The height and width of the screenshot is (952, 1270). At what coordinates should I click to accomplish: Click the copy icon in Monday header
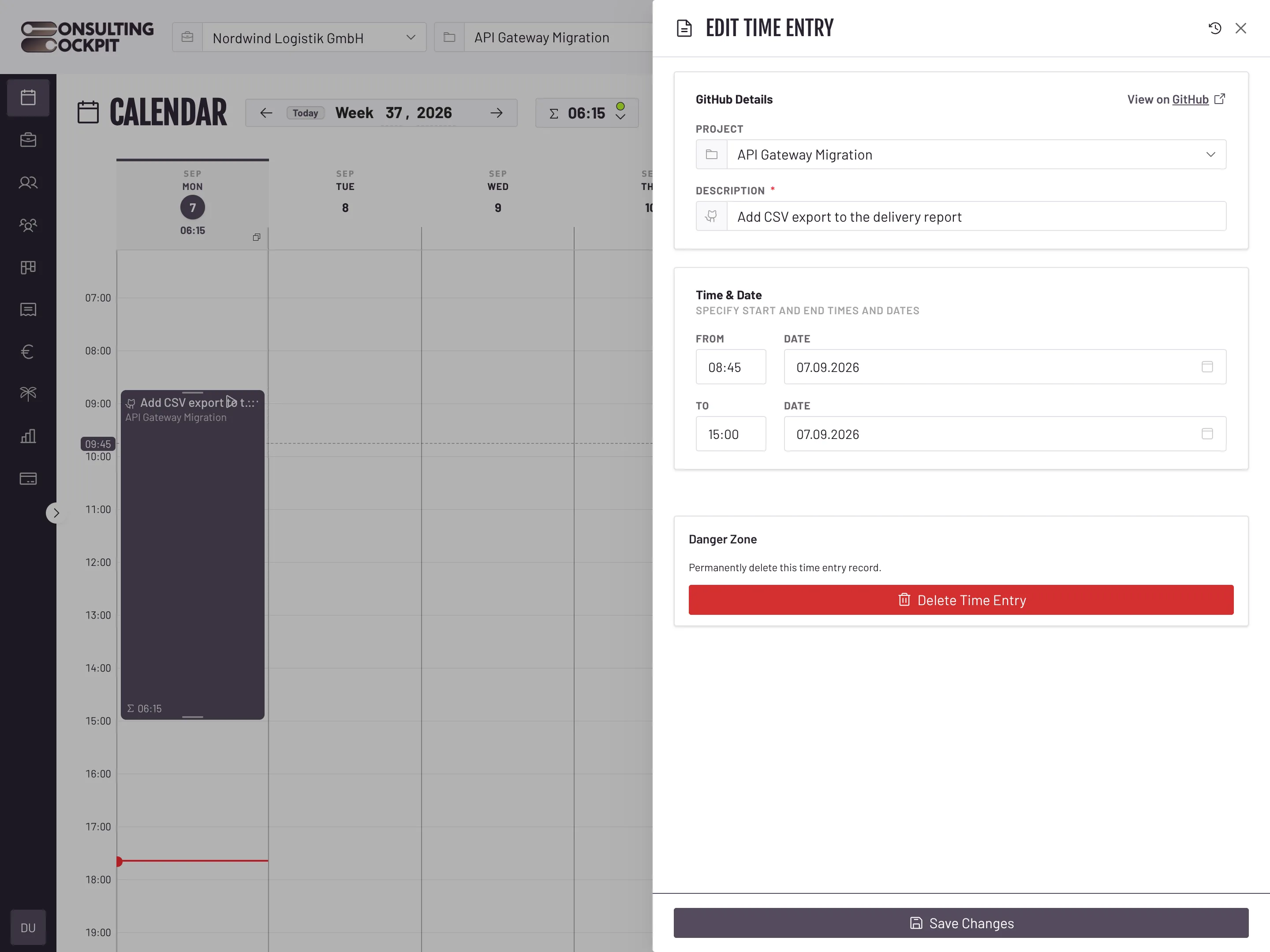click(257, 237)
